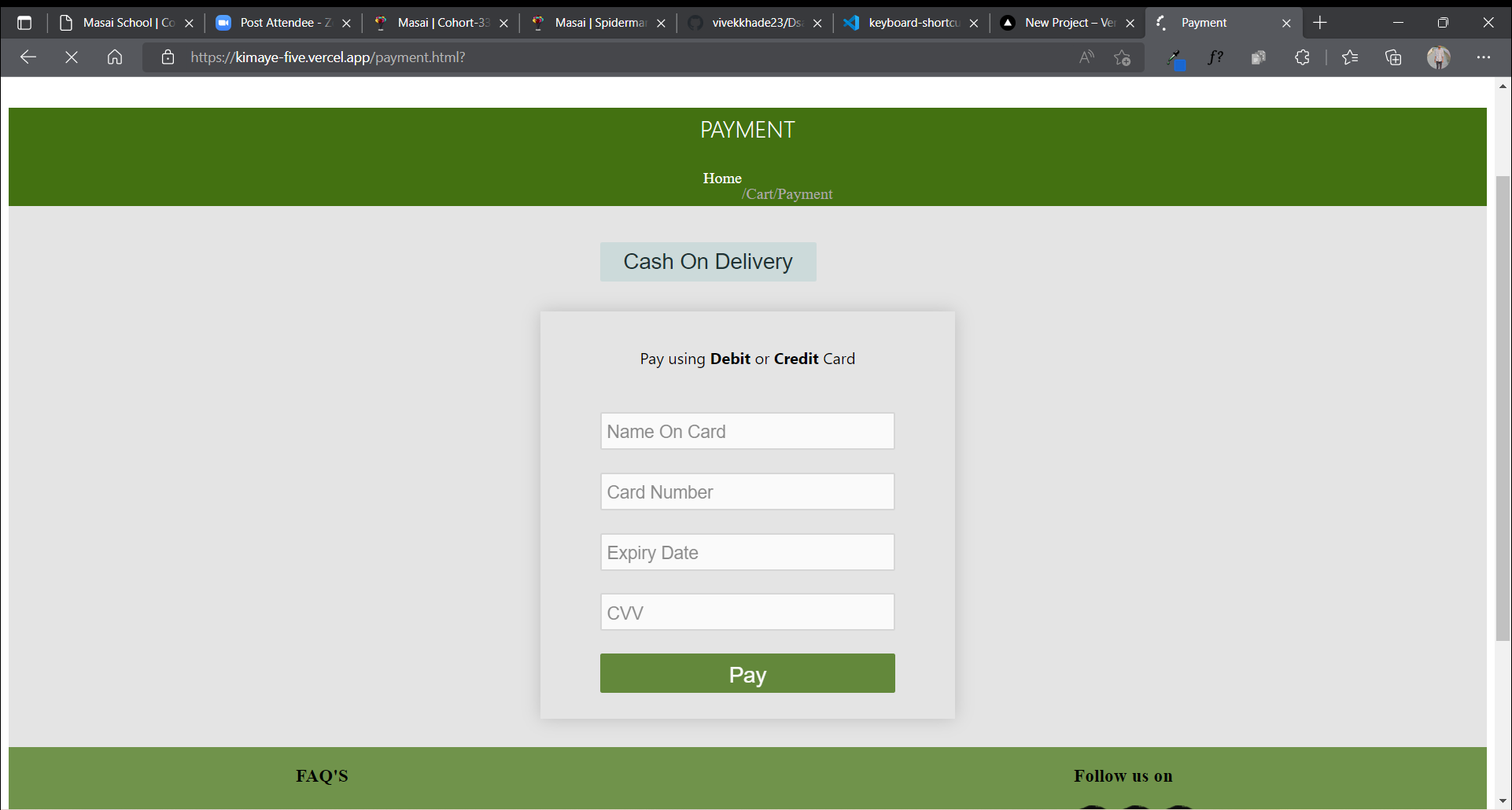1512x810 pixels.
Task: Click the scrollbar up arrow
Action: point(1503,86)
